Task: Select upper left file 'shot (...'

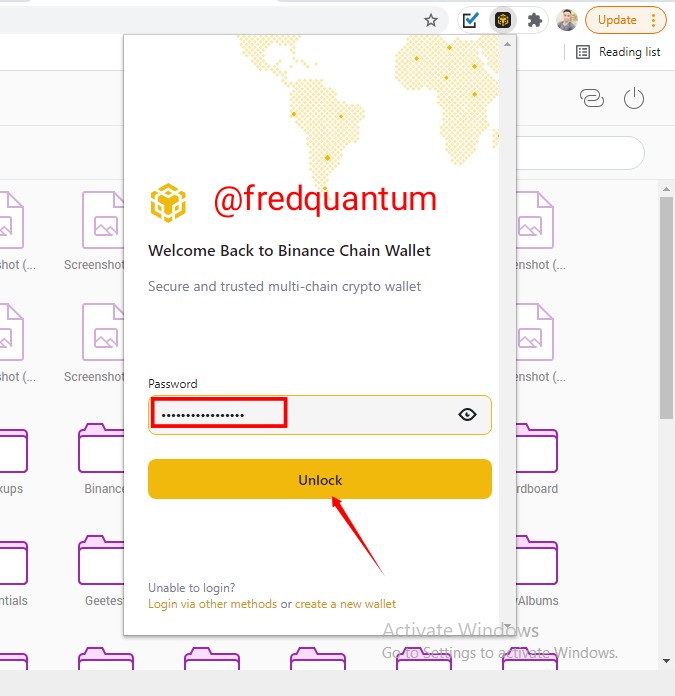Action: click(12, 220)
